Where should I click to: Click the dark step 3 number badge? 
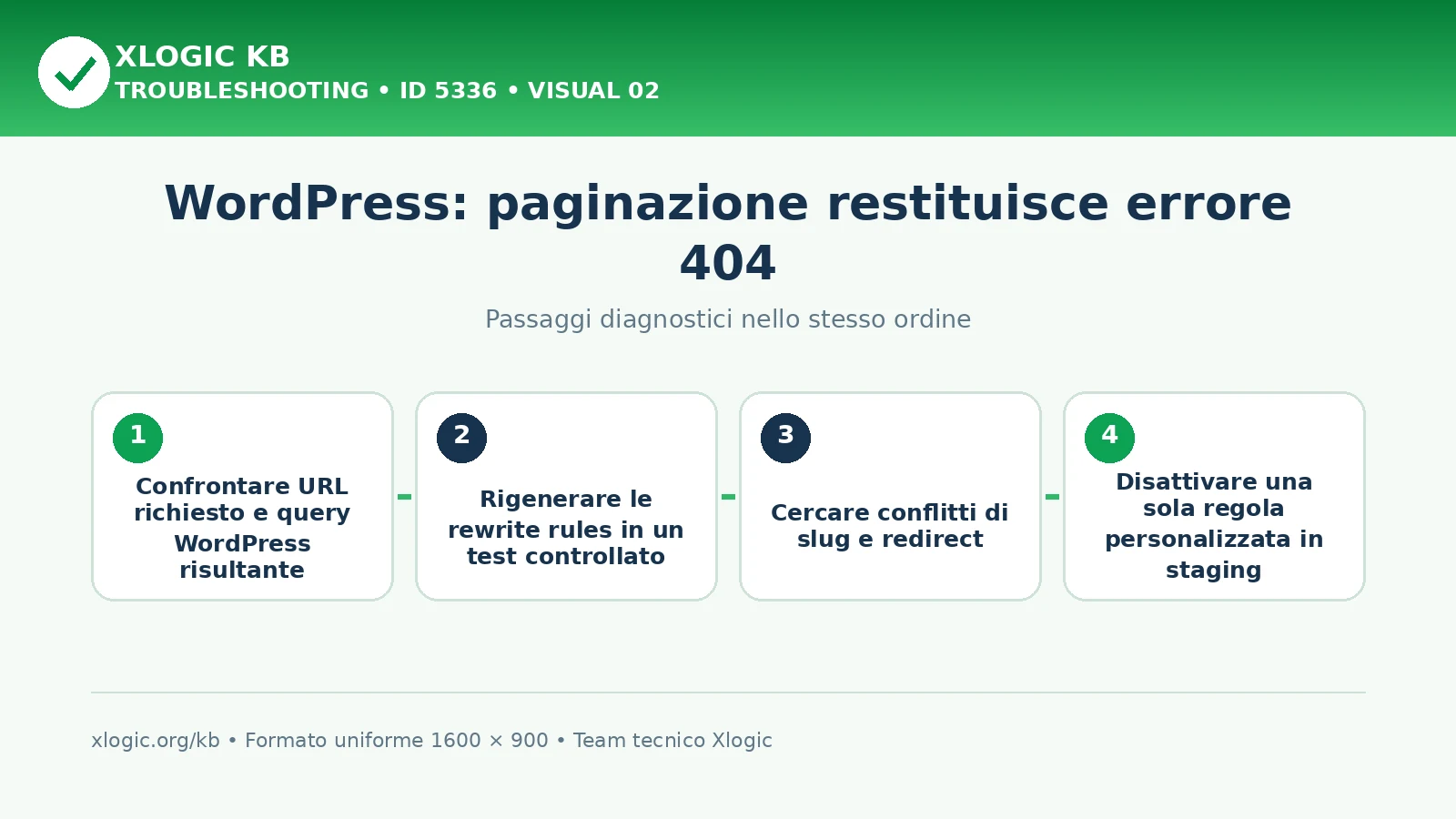[x=785, y=438]
